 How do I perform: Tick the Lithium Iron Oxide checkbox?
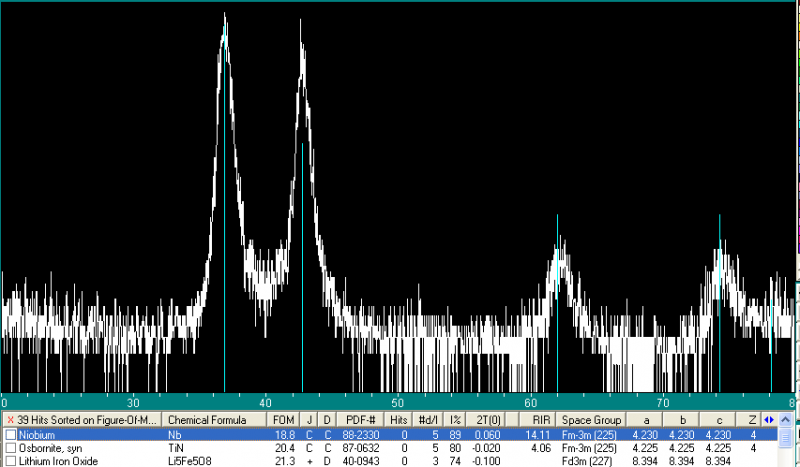(11, 461)
